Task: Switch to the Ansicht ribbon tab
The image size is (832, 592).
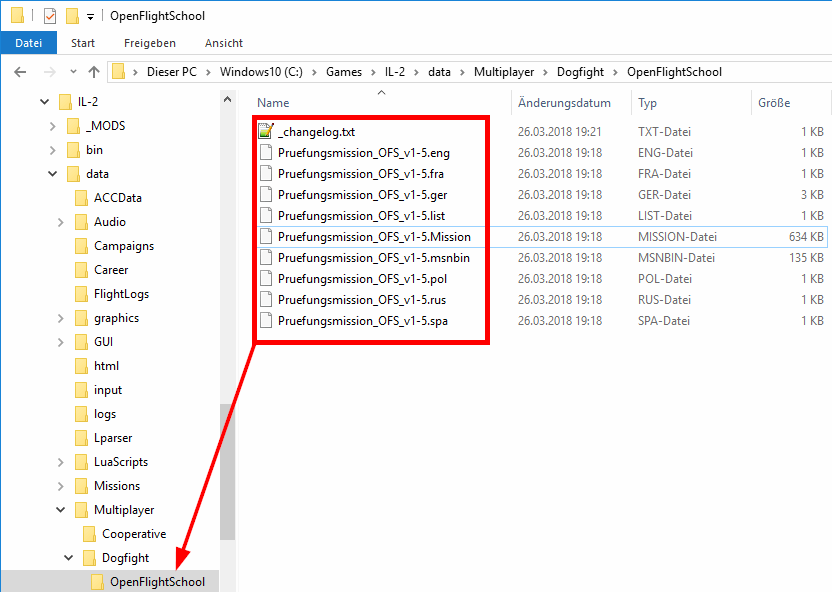Action: [x=223, y=43]
